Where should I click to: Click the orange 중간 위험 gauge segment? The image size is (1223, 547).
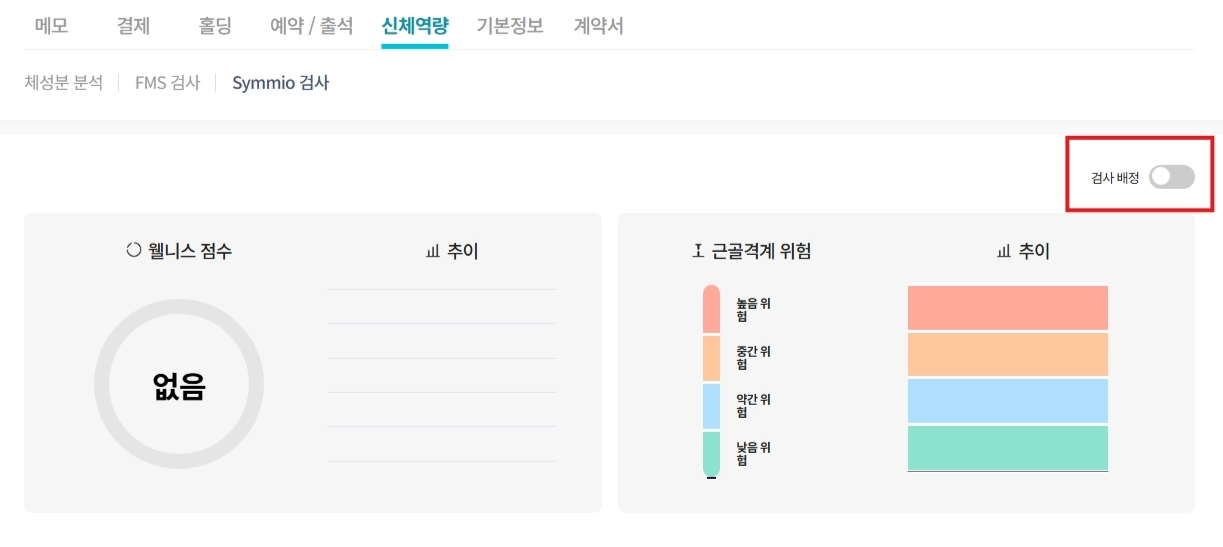click(x=711, y=358)
